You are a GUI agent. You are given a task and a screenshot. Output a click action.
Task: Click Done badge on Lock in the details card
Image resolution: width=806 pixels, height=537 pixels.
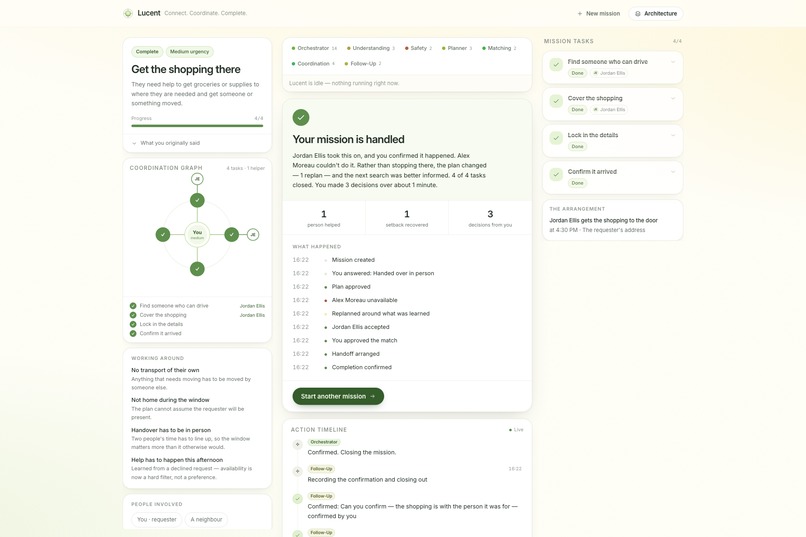click(x=577, y=146)
